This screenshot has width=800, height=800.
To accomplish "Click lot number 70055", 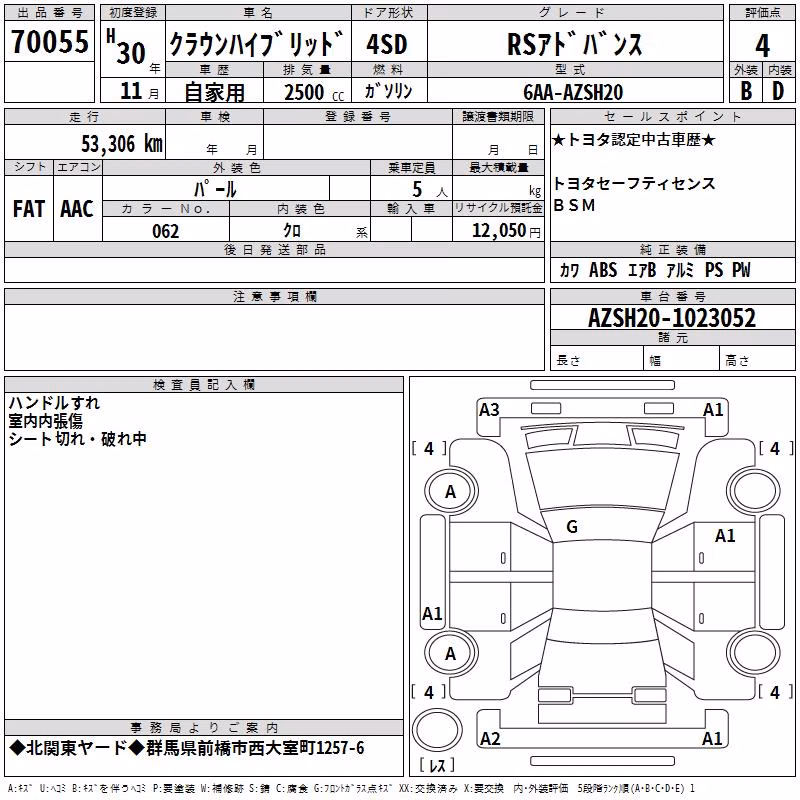I will pyautogui.click(x=50, y=42).
